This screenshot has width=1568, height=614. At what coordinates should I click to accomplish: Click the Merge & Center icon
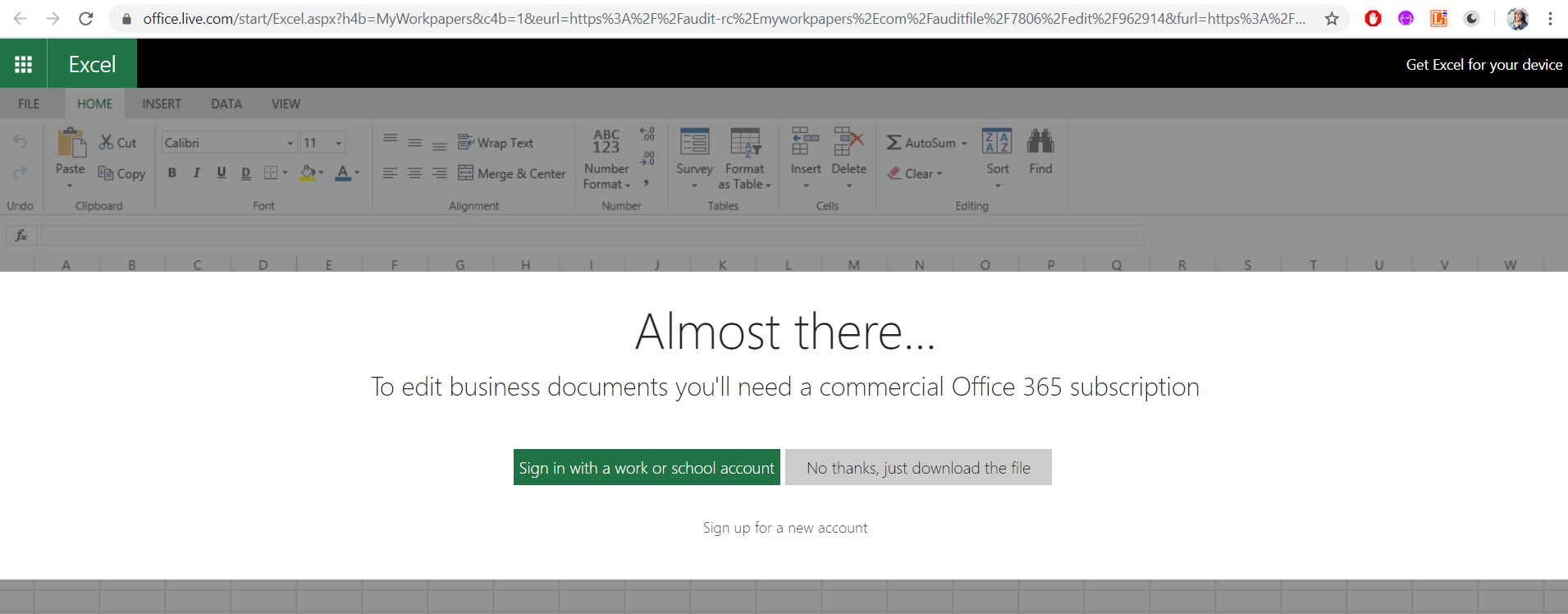coord(466,172)
